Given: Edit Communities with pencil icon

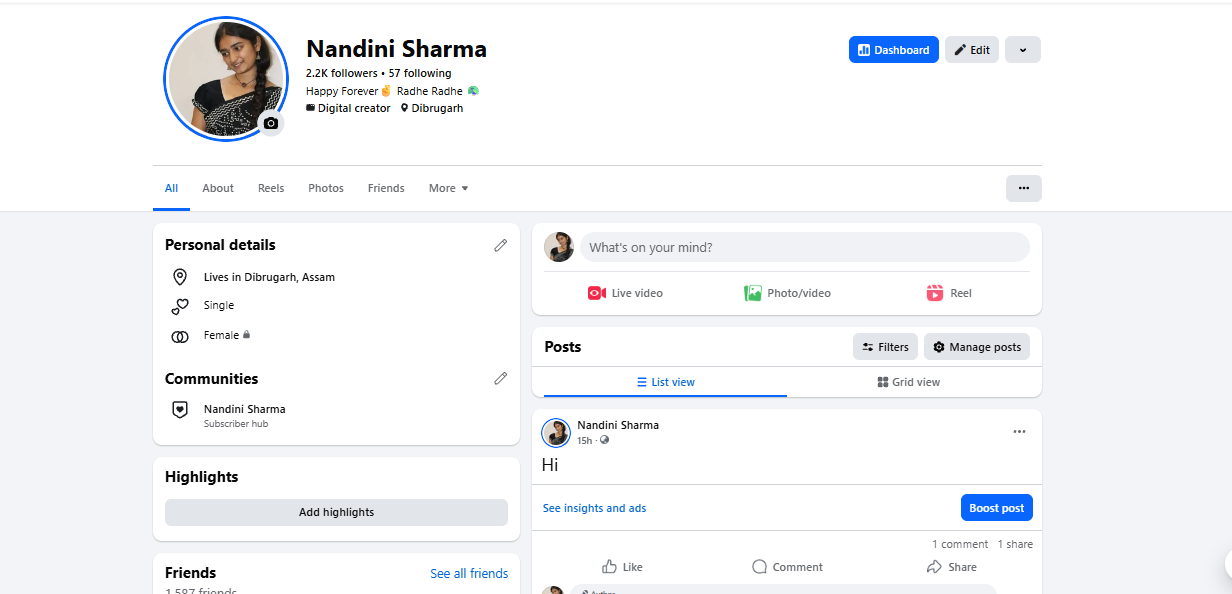Looking at the screenshot, I should 500,379.
